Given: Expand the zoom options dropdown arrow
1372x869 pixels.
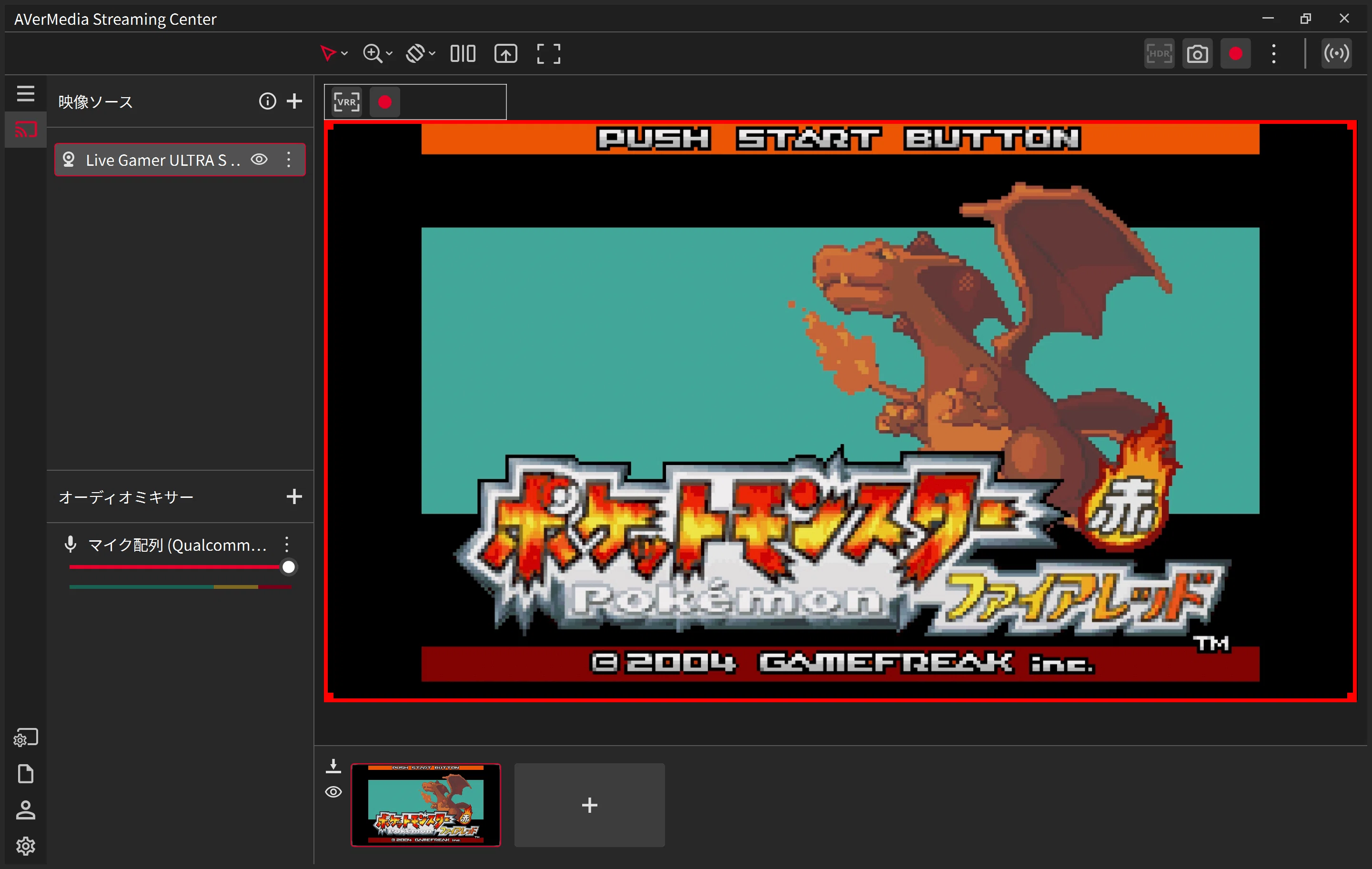Looking at the screenshot, I should pyautogui.click(x=389, y=53).
